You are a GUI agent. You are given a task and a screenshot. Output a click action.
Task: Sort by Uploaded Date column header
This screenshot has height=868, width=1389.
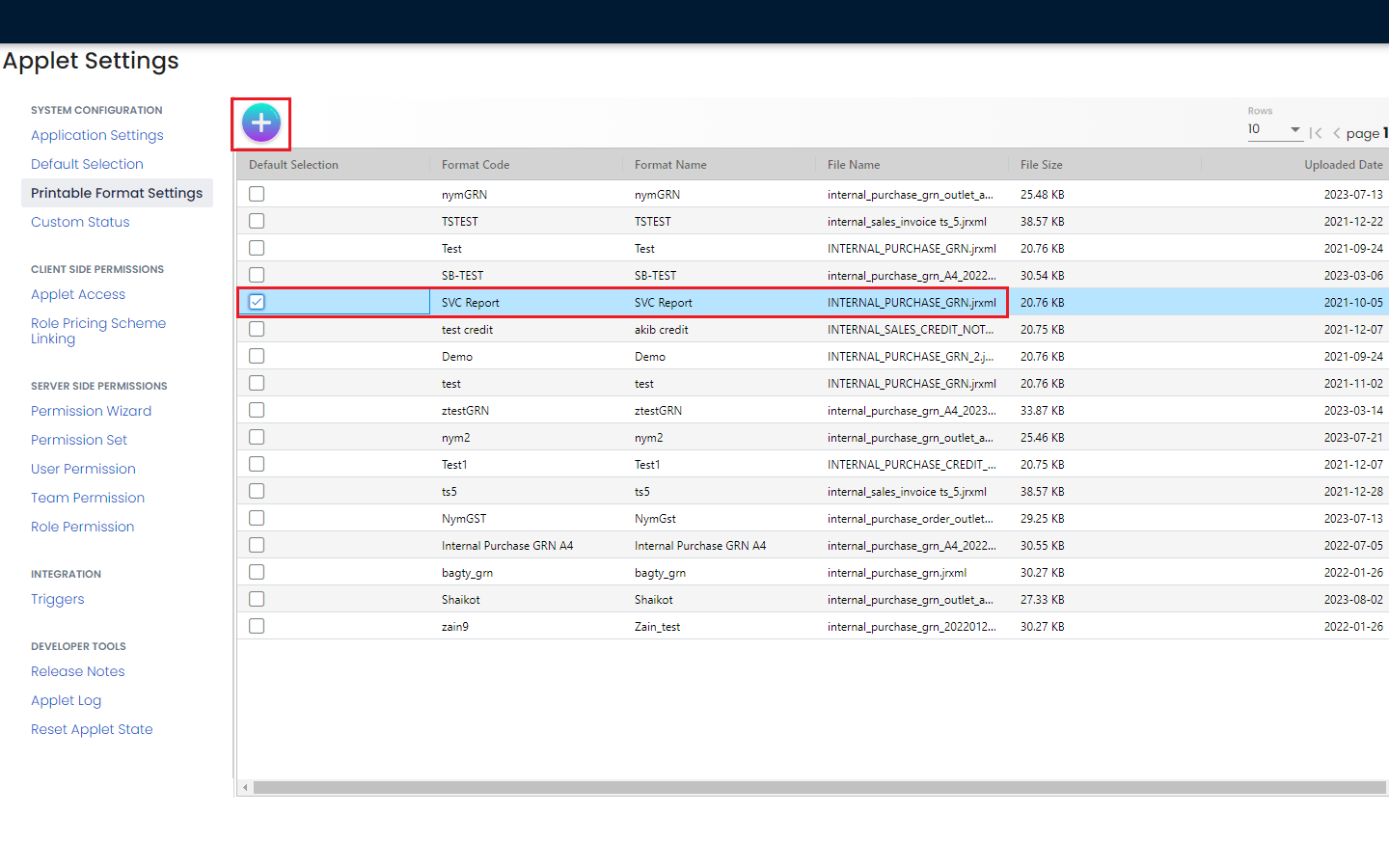1343,165
